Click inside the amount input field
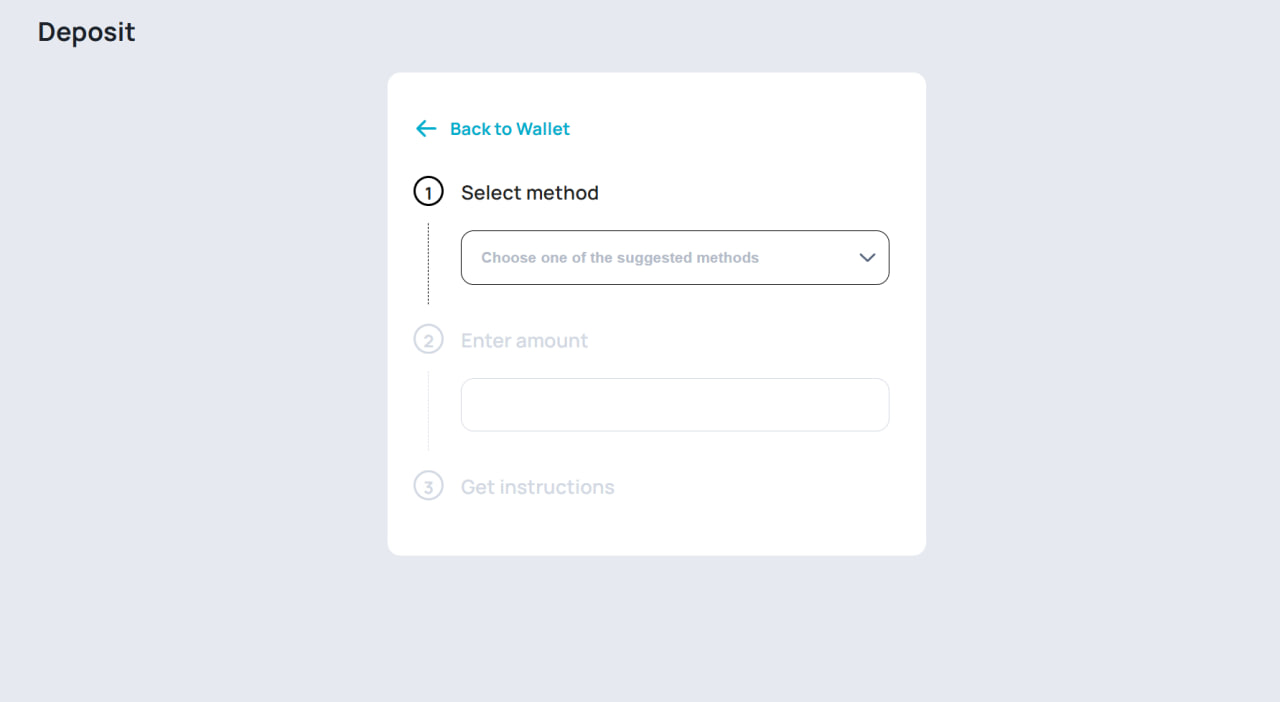Viewport: 1280px width, 702px height. [x=675, y=404]
